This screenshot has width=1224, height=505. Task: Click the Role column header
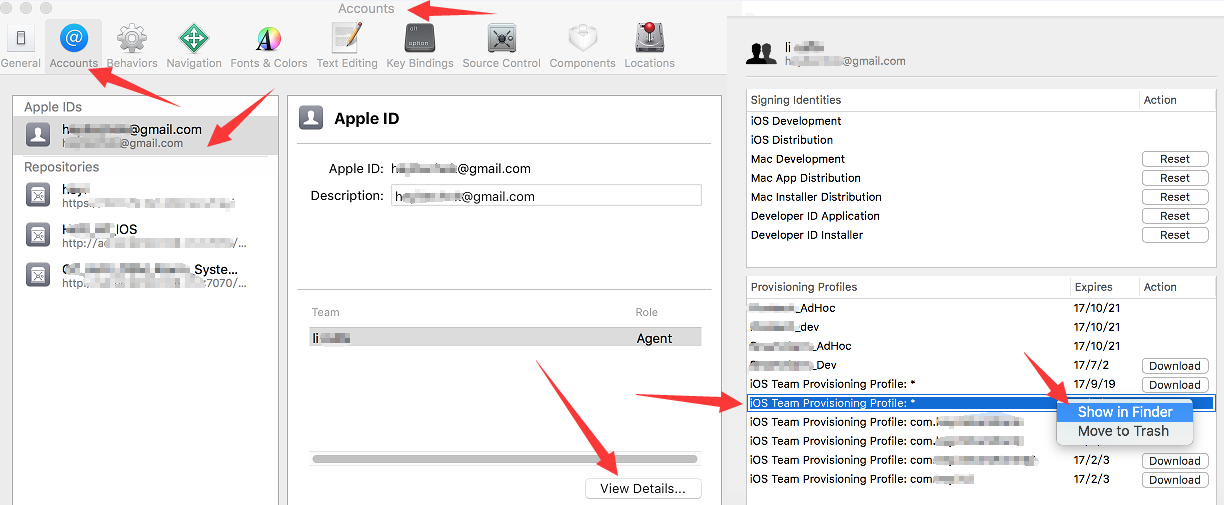tap(647, 312)
